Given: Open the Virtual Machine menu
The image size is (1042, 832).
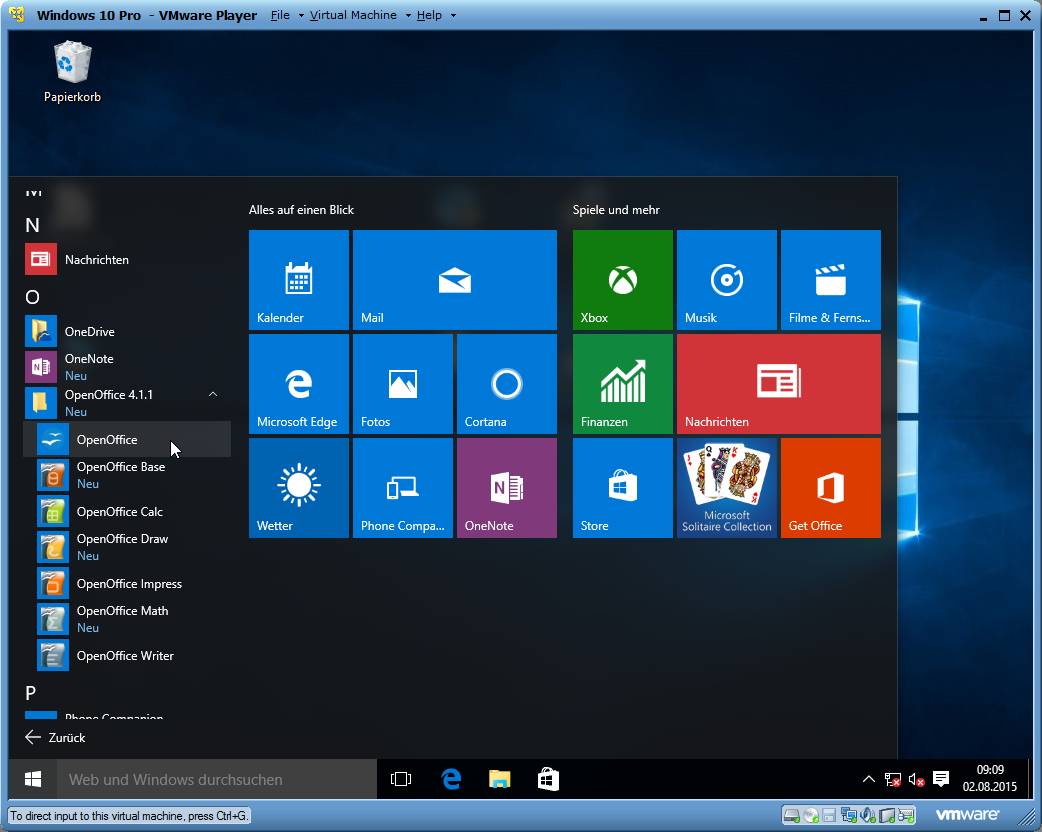Looking at the screenshot, I should (352, 16).
